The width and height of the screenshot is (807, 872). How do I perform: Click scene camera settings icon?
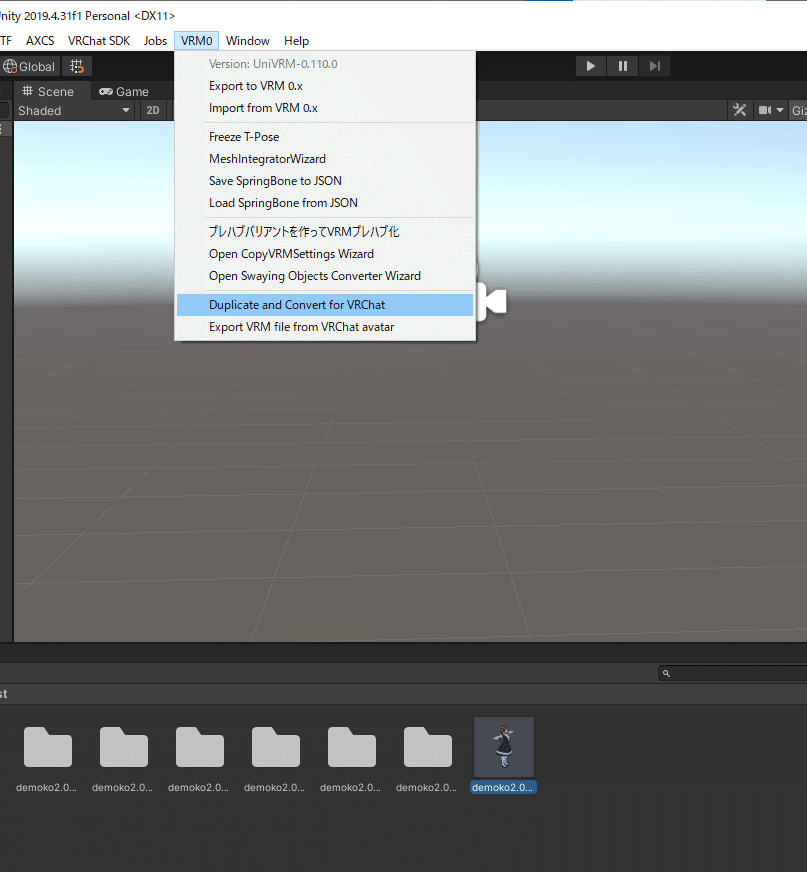pos(765,110)
